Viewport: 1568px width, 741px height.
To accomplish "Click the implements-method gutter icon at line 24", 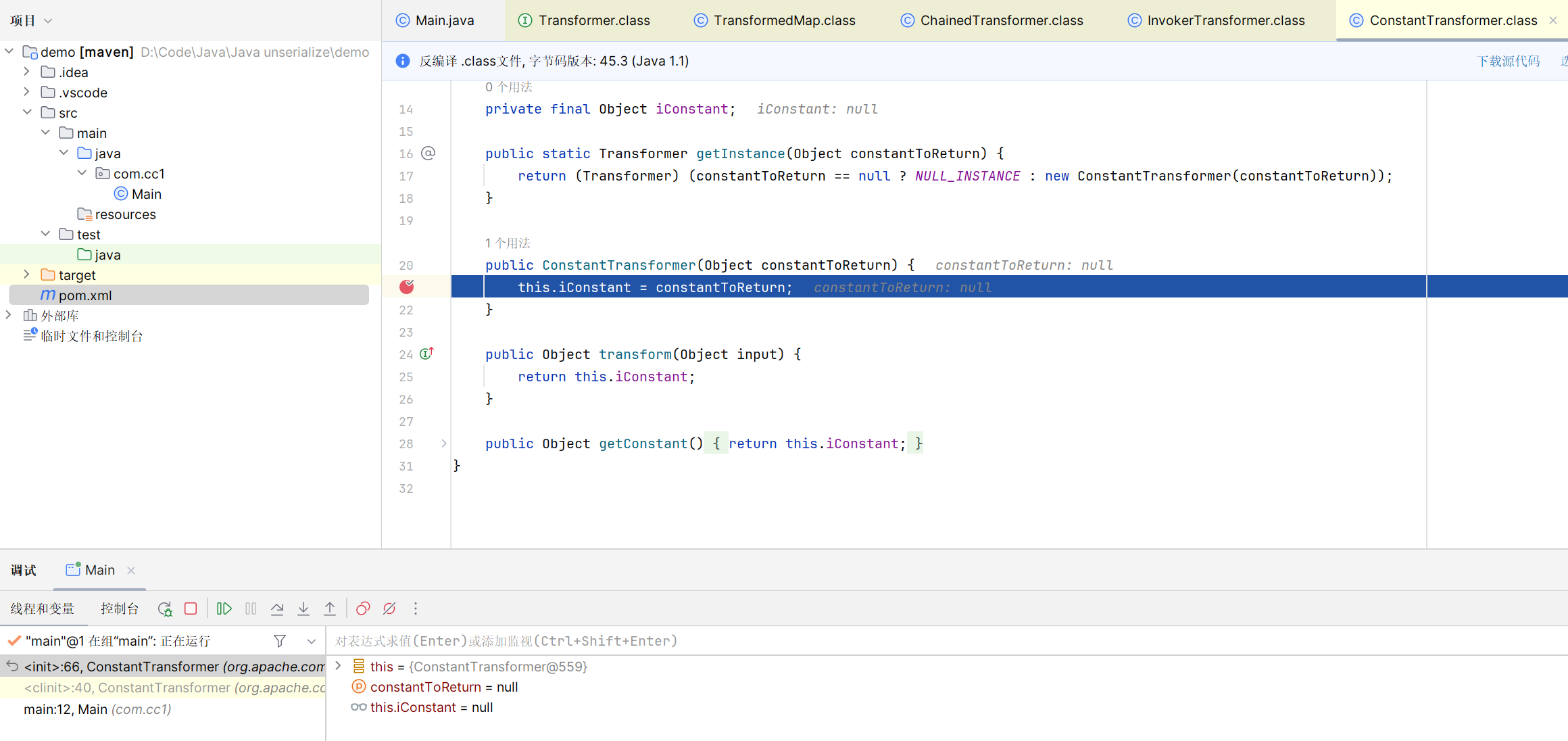I will [x=426, y=354].
